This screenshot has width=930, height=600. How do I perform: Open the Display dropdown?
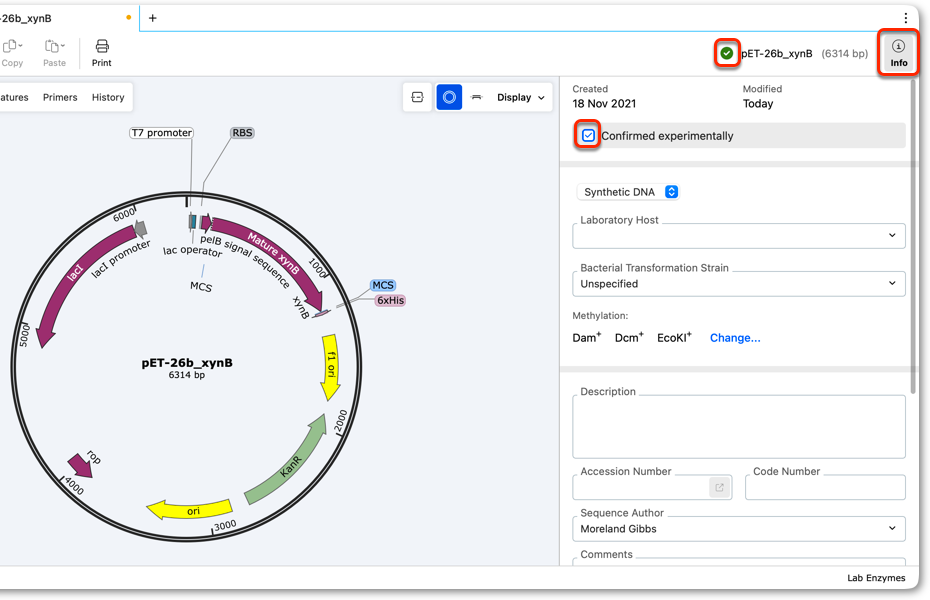point(520,97)
